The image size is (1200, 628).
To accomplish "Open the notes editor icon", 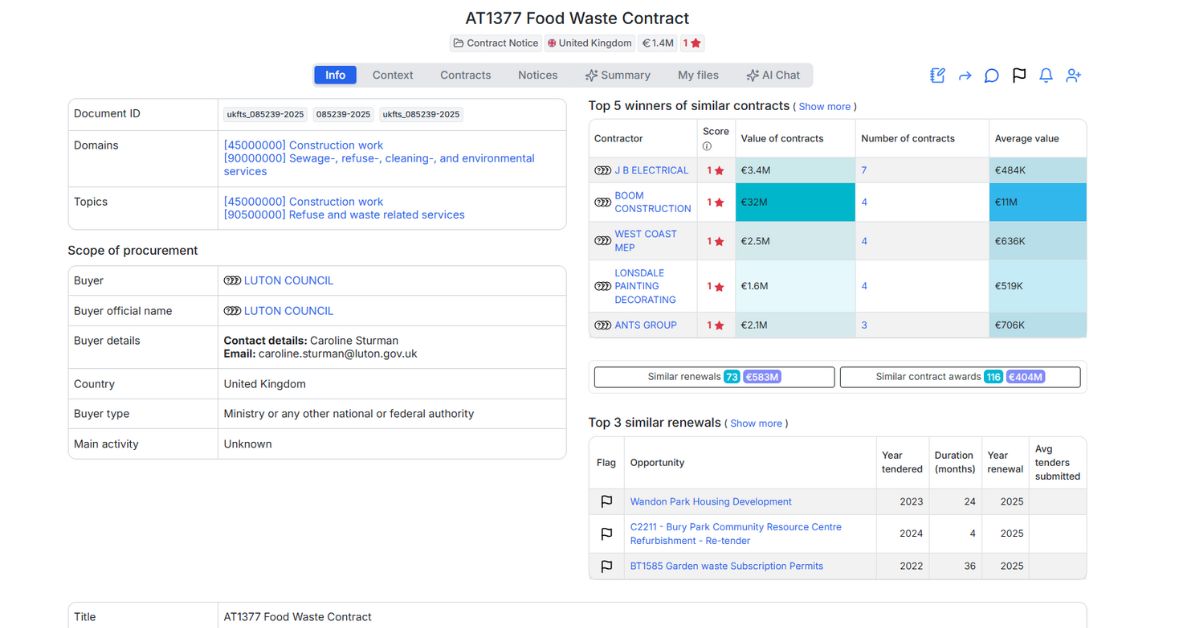I will (x=937, y=75).
